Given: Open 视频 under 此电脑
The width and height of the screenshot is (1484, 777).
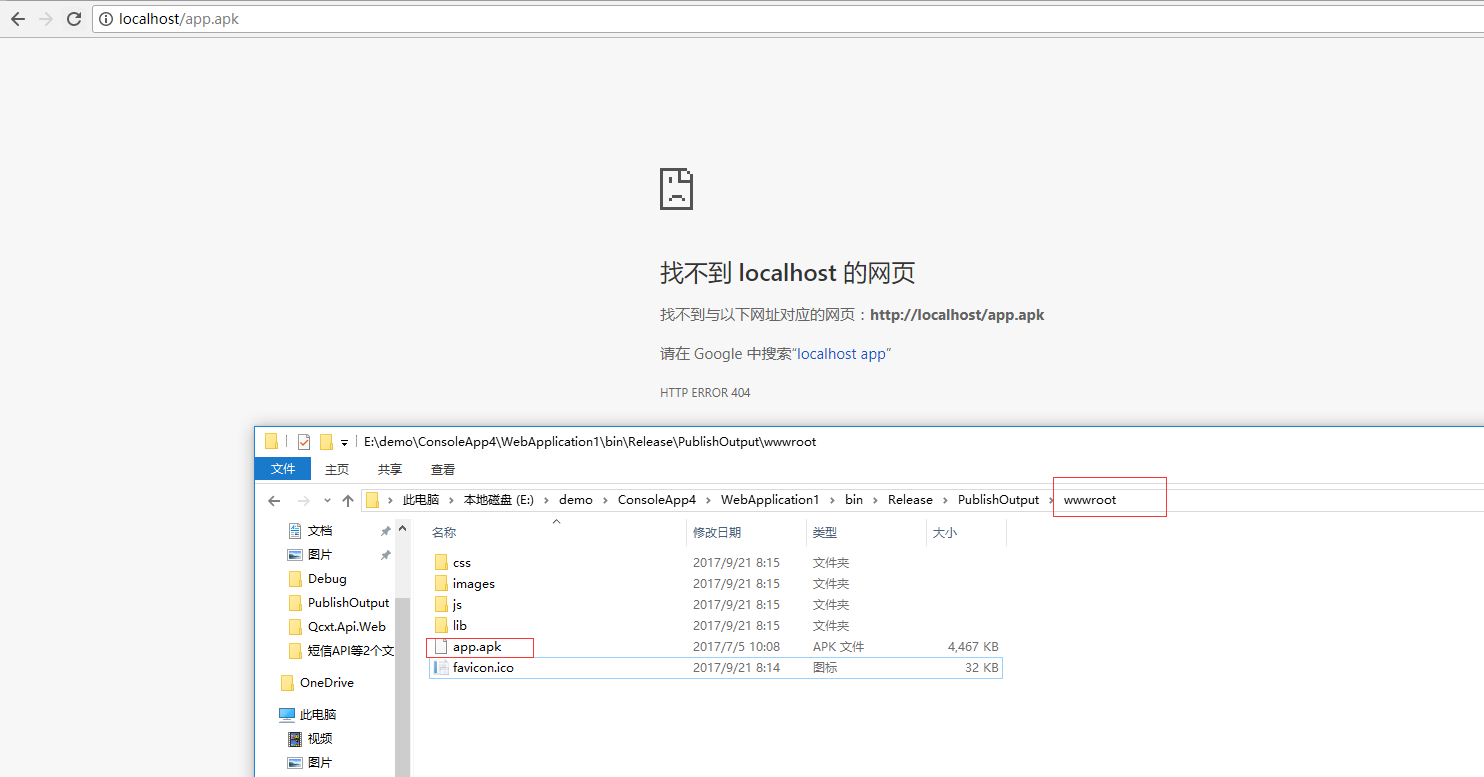Looking at the screenshot, I should coord(320,739).
